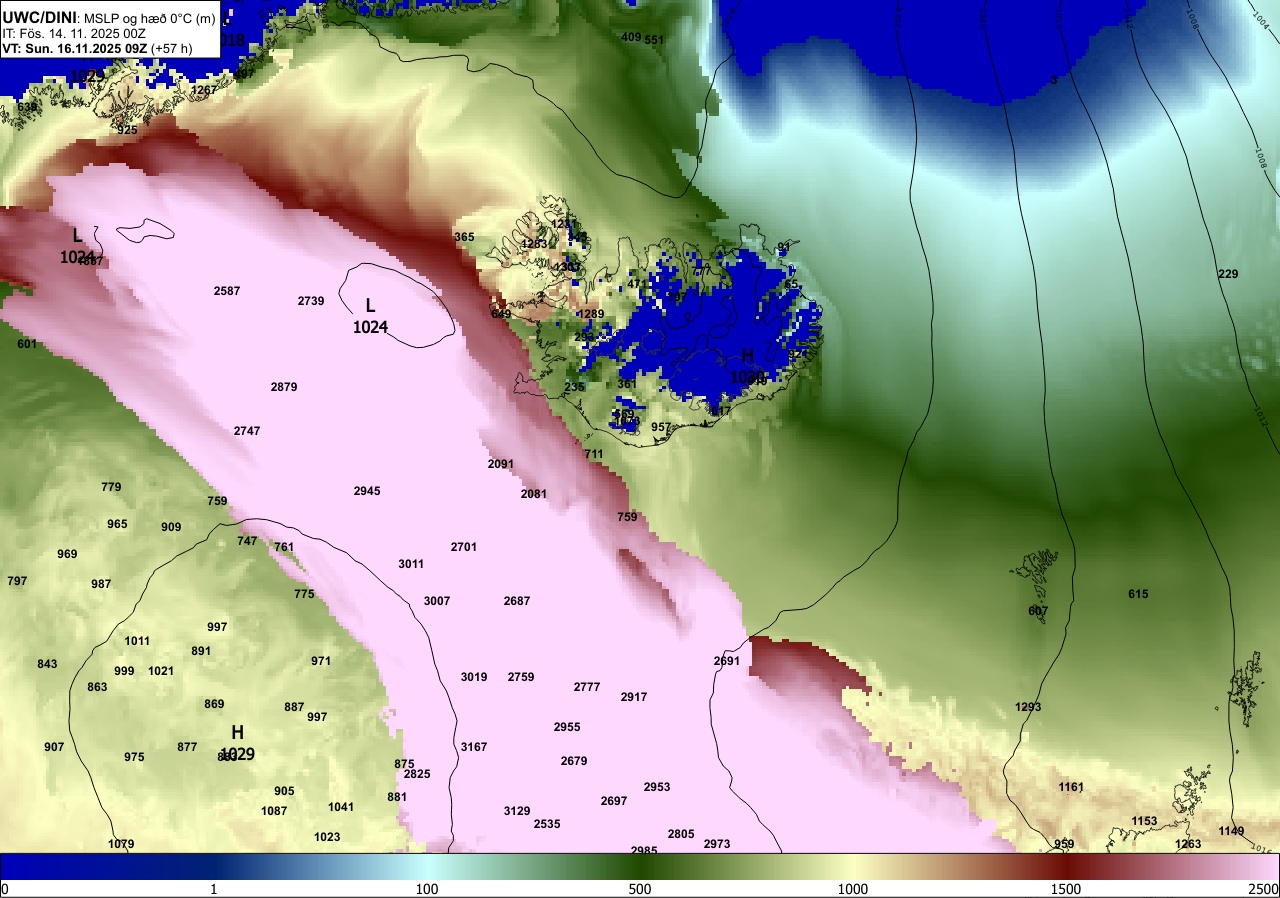1280x898 pixels.
Task: Click the height value 365
Action: click(x=464, y=237)
